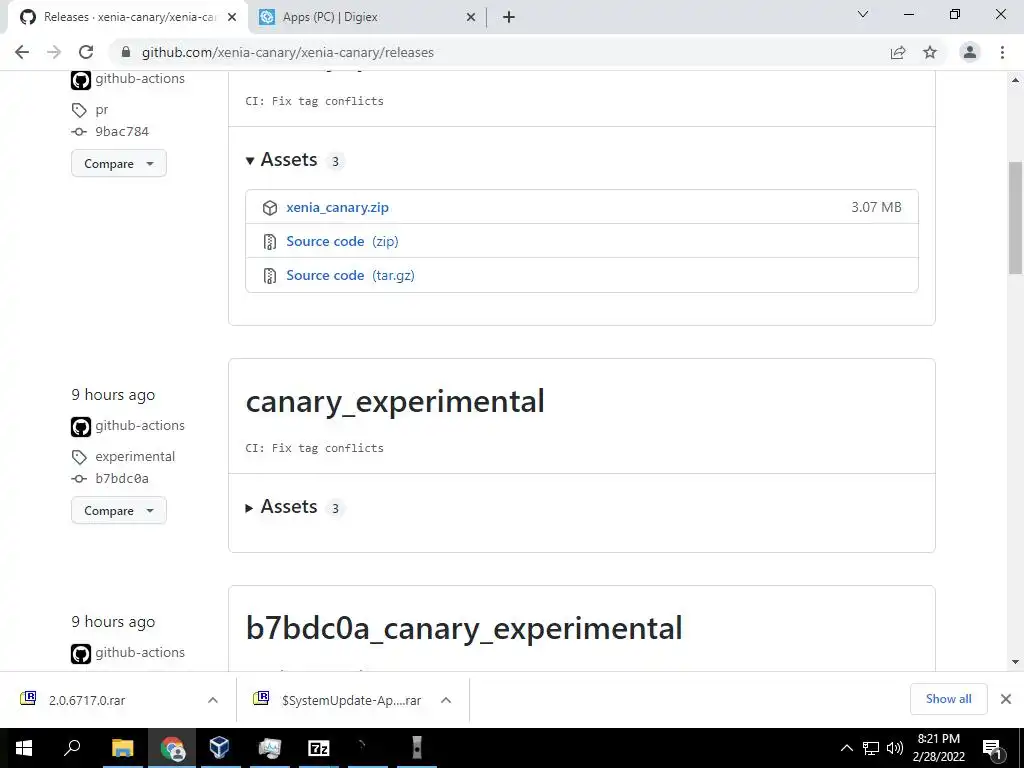The image size is (1024, 768).
Task: Show hidden system tray icons
Action: click(846, 748)
